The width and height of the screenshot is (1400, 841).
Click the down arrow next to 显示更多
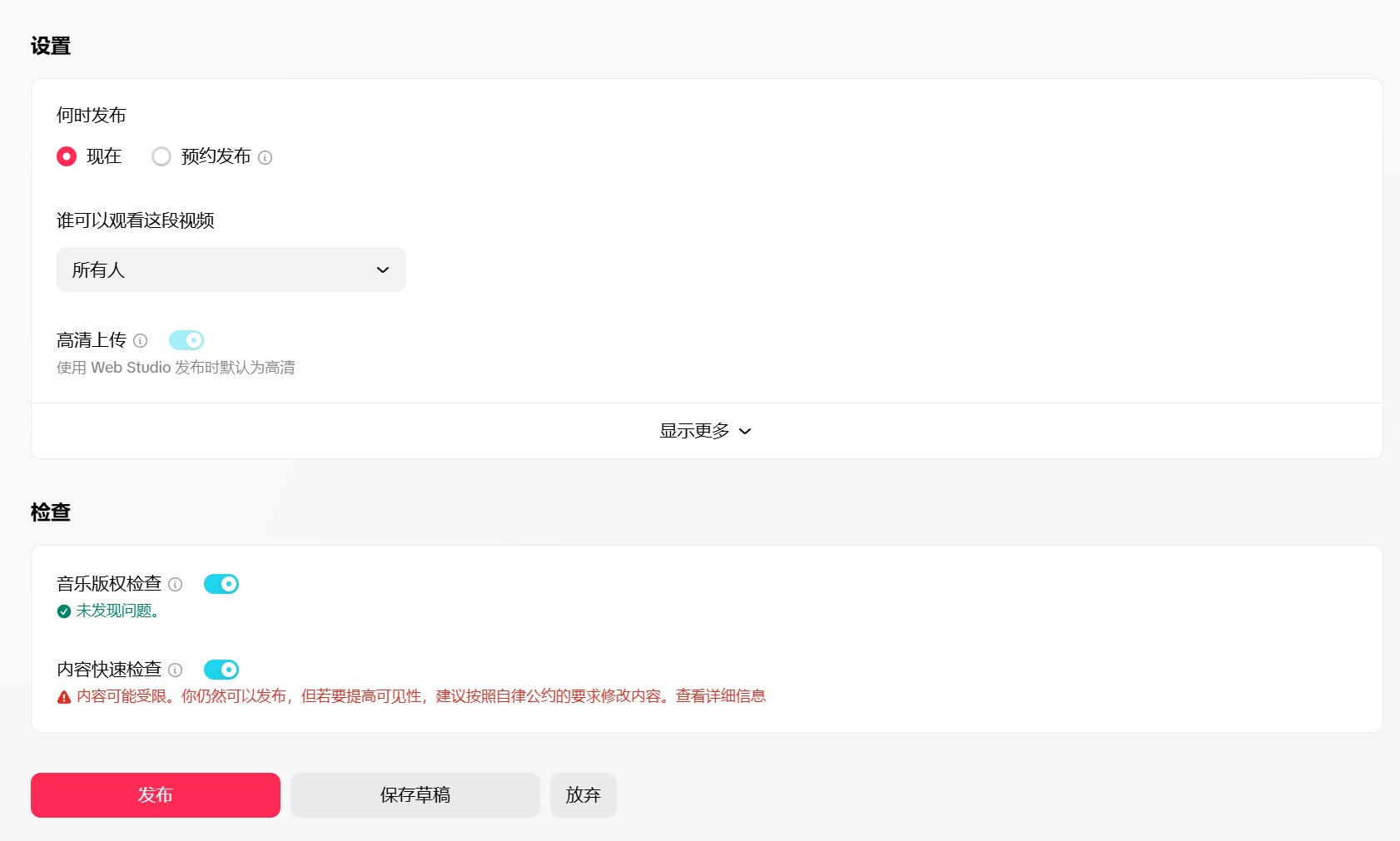coord(745,432)
